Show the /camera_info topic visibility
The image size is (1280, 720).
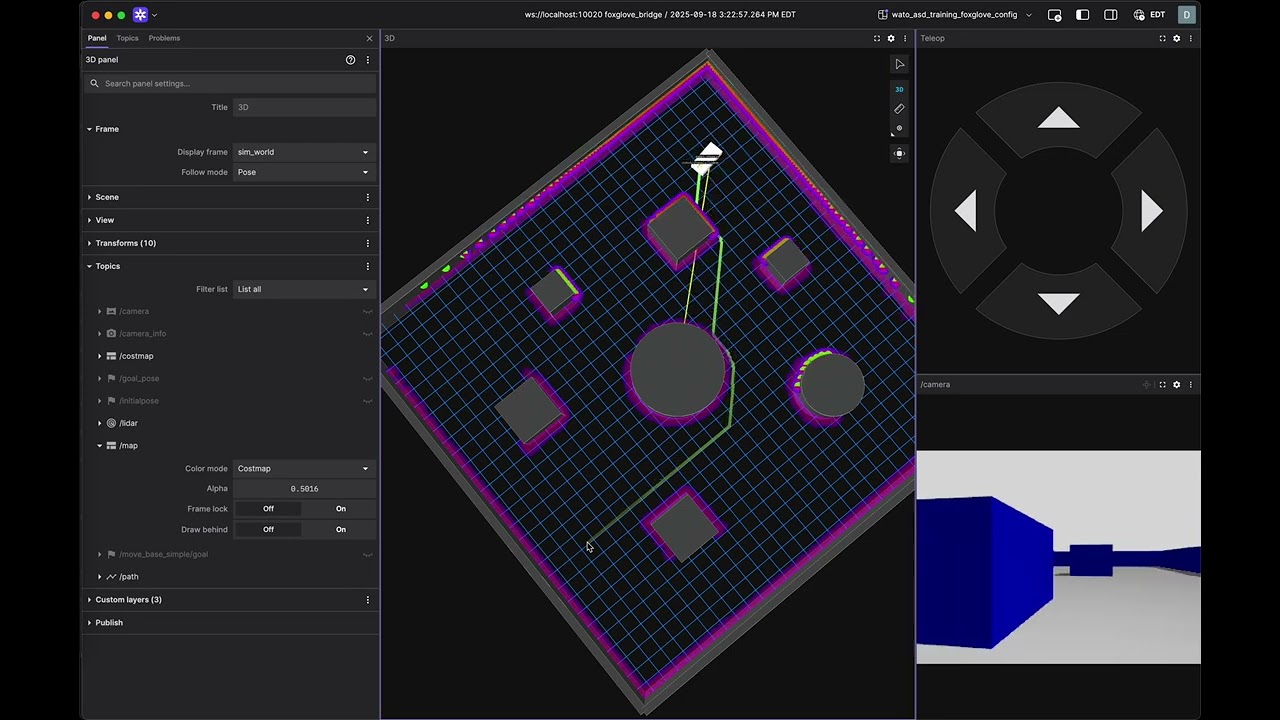(x=368, y=333)
